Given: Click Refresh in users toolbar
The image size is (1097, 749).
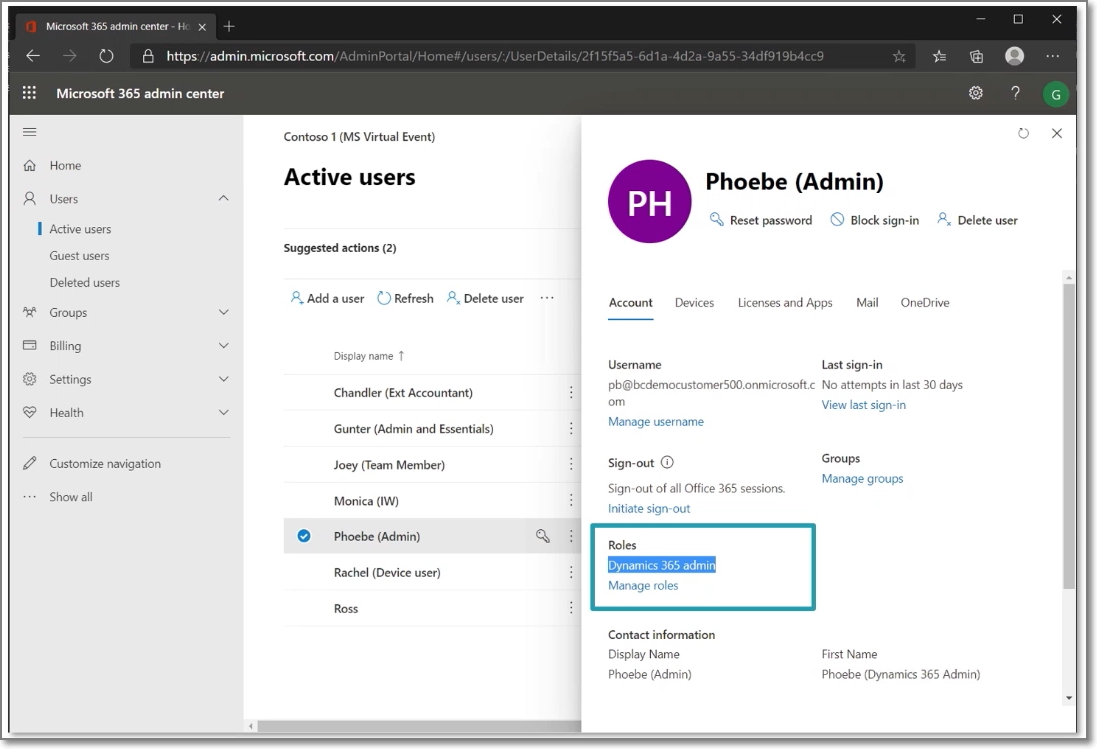Looking at the screenshot, I should [405, 299].
